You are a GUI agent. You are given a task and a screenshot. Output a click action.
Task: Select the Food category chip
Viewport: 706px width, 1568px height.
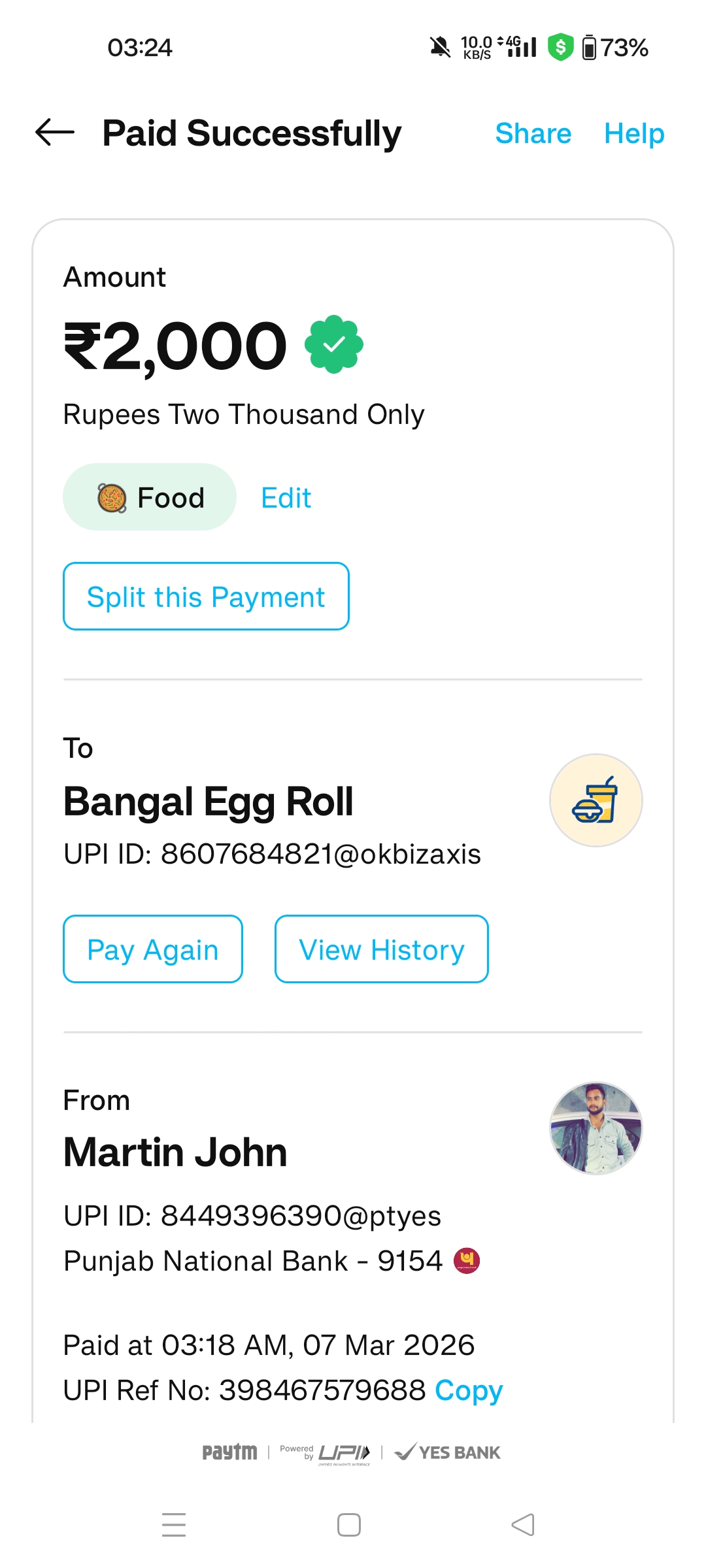pyautogui.click(x=150, y=497)
